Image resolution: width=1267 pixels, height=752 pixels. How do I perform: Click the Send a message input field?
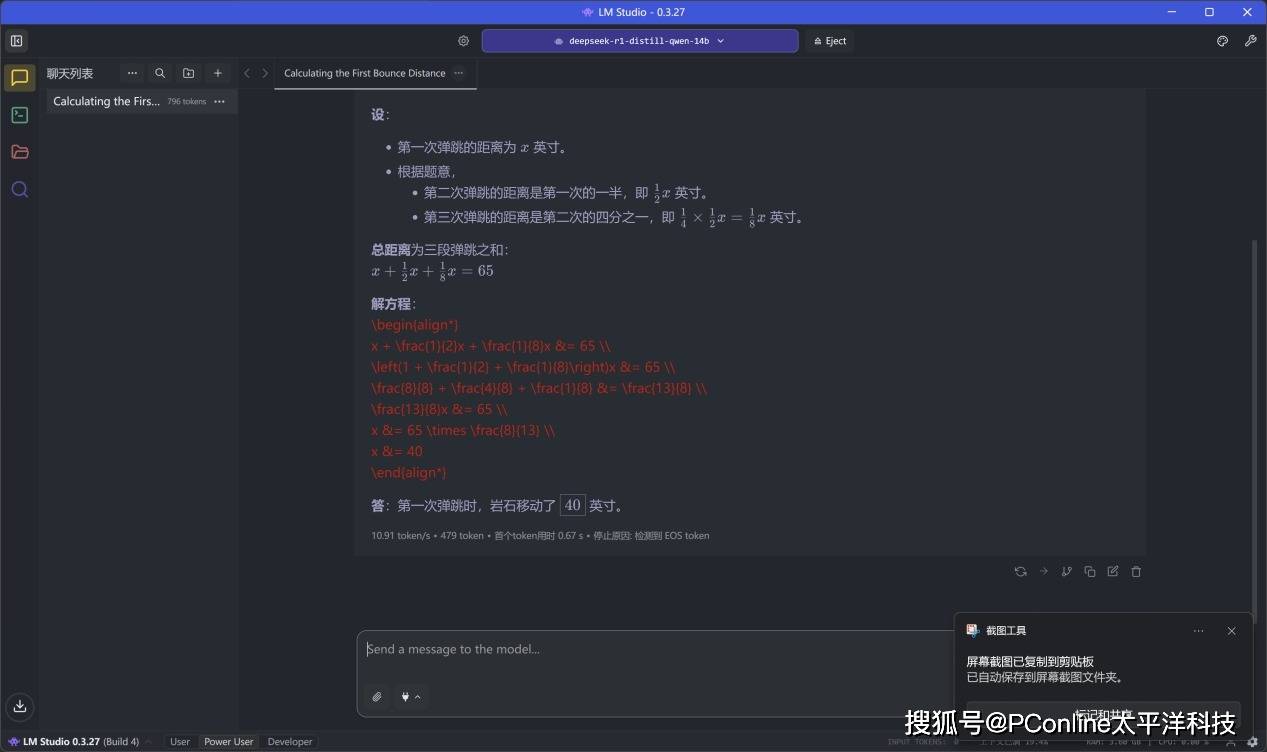650,650
